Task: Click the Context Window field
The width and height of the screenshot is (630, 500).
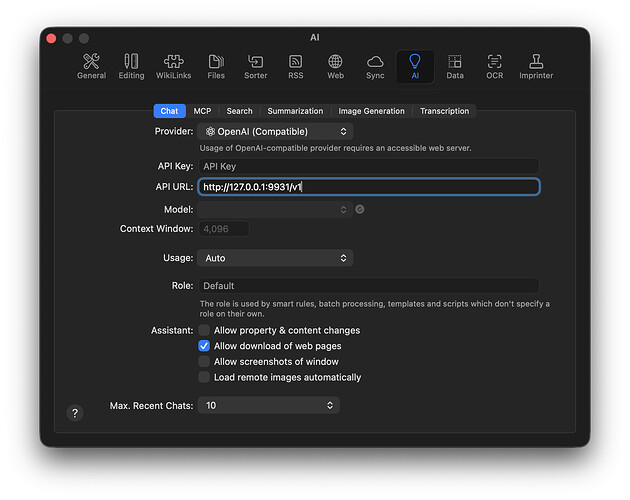Action: tap(223, 229)
